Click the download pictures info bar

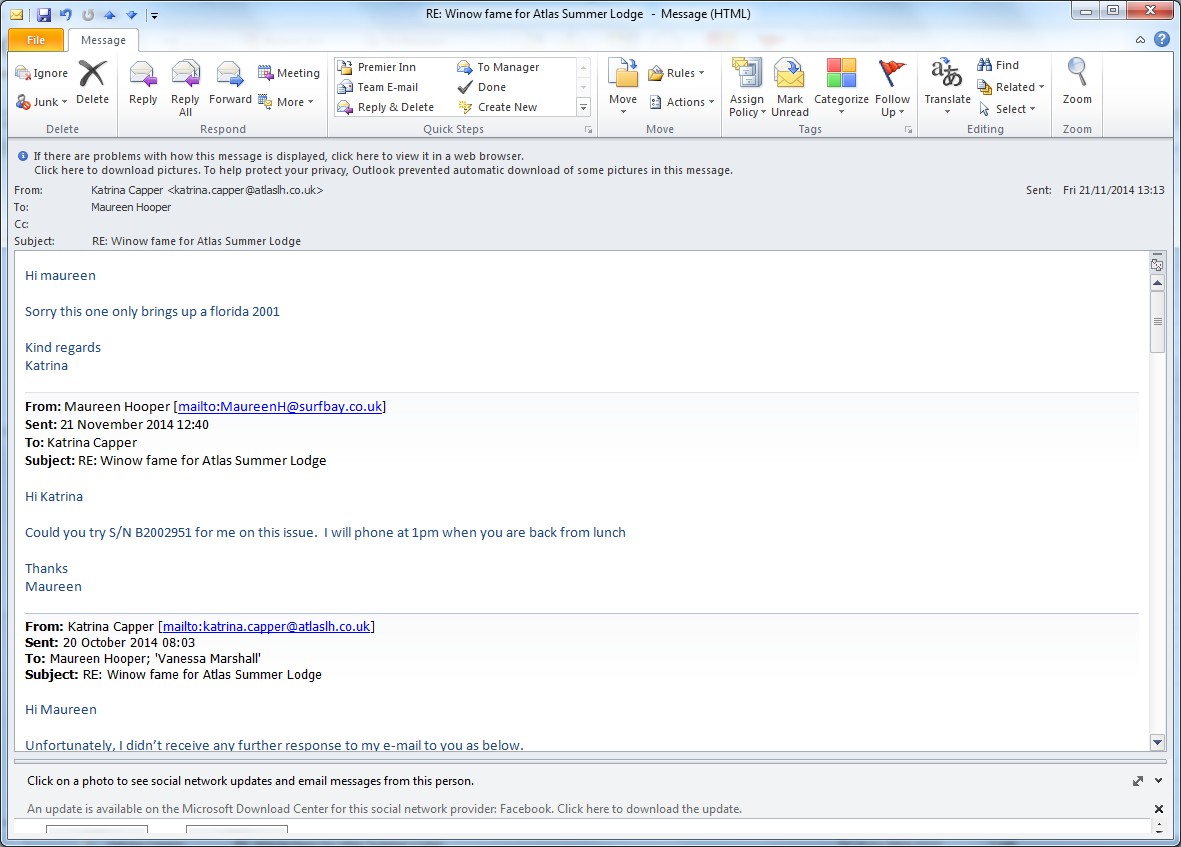pyautogui.click(x=383, y=171)
